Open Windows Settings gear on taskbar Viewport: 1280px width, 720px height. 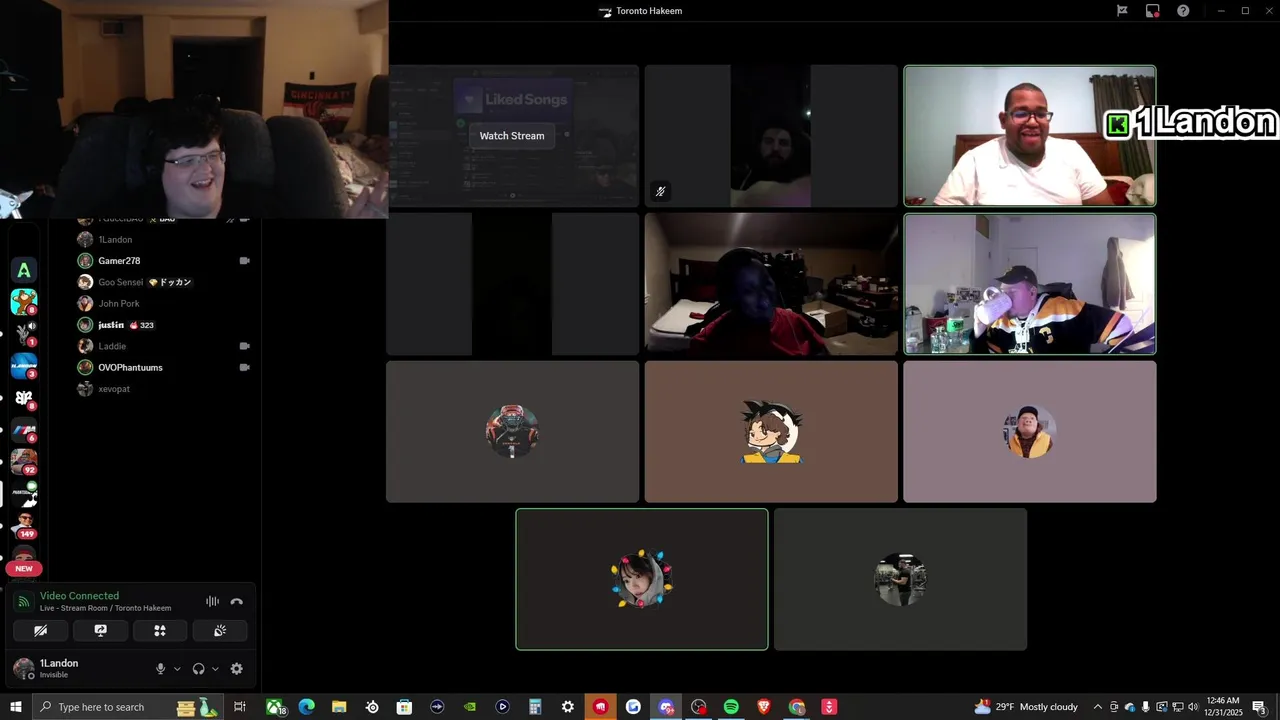coord(568,707)
